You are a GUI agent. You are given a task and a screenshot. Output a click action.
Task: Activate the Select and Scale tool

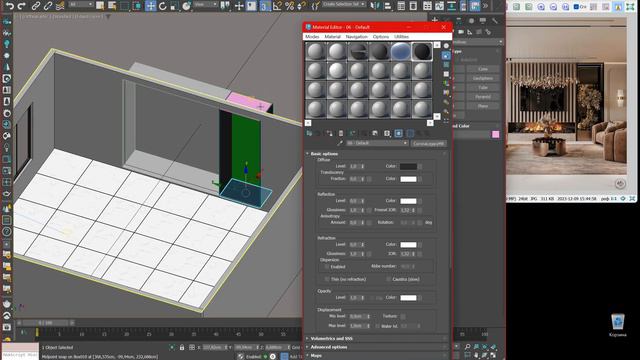174,6
